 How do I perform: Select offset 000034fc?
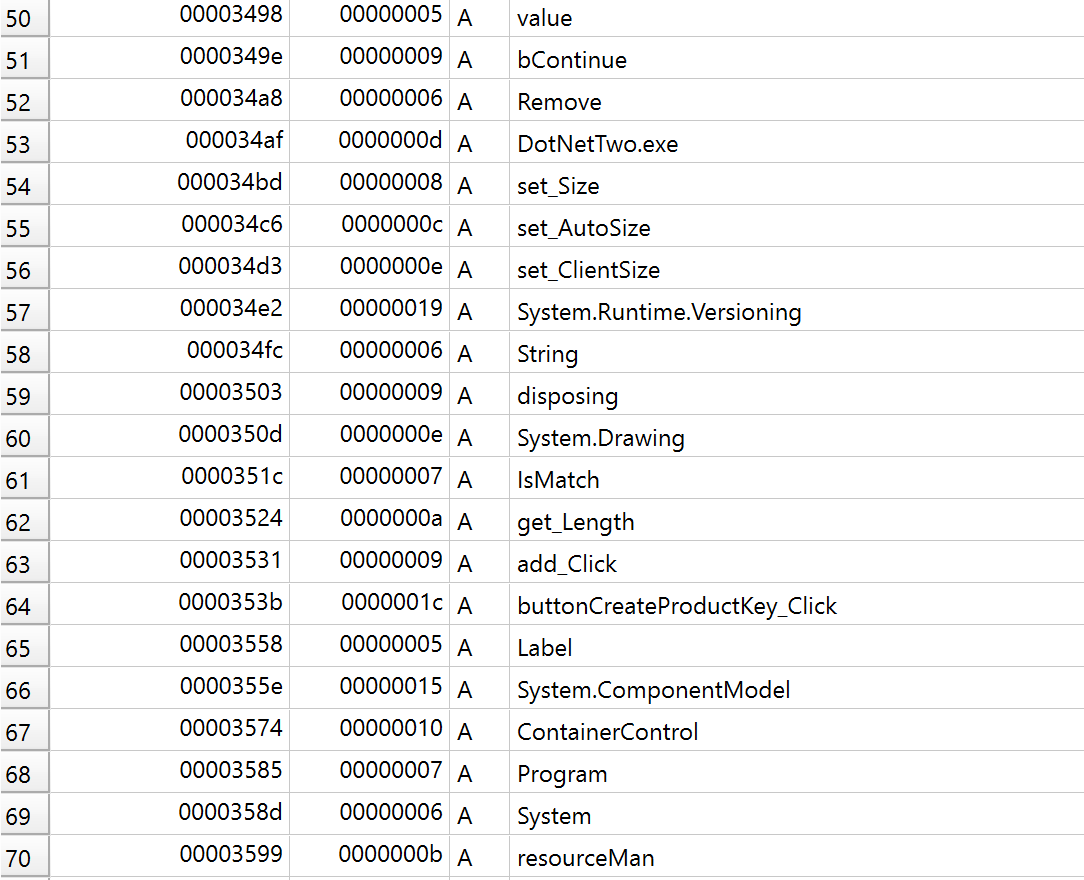click(234, 350)
